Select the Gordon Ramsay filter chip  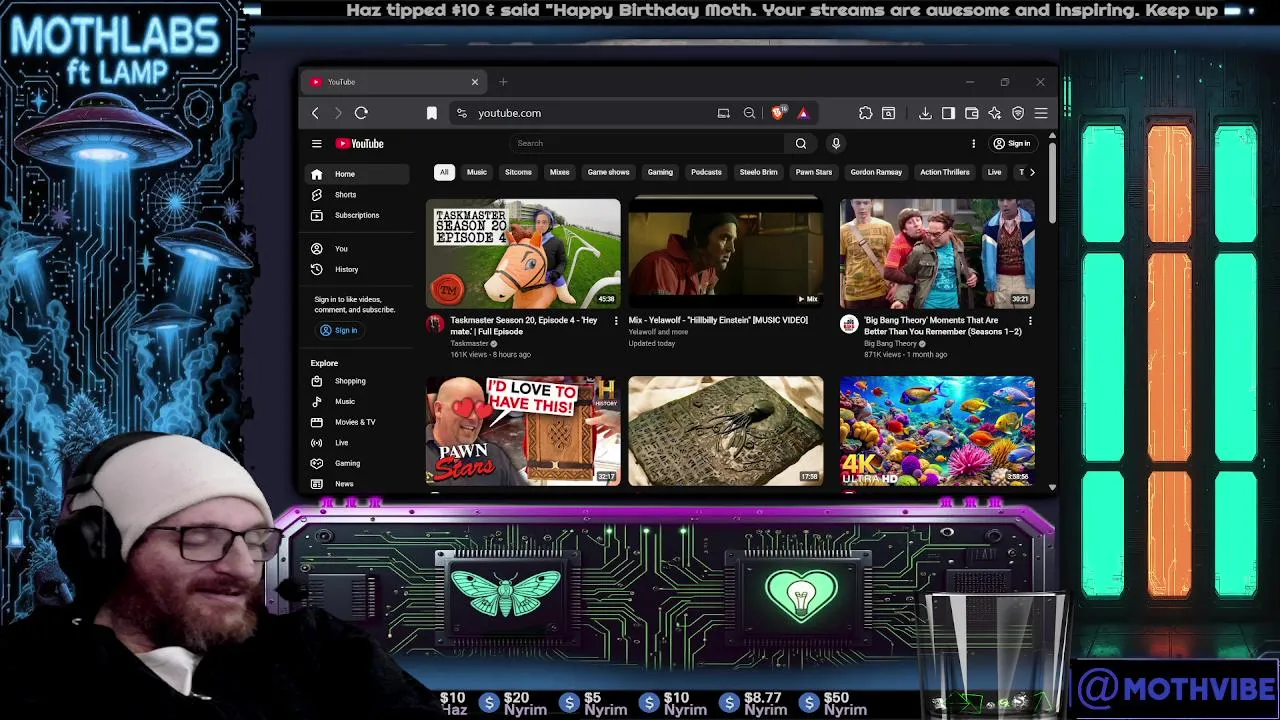pos(876,172)
